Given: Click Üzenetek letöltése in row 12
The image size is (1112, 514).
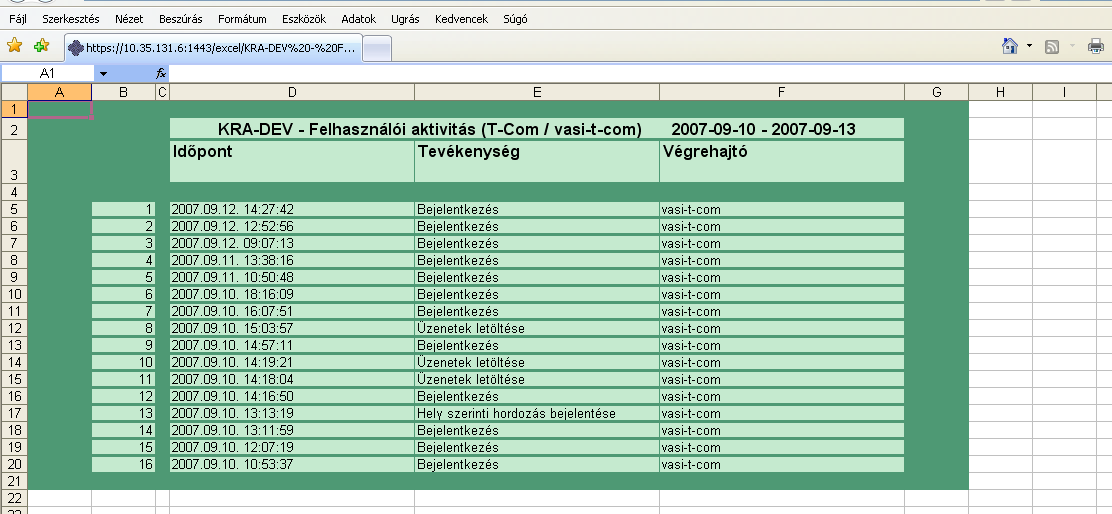Looking at the screenshot, I should tap(537, 328).
